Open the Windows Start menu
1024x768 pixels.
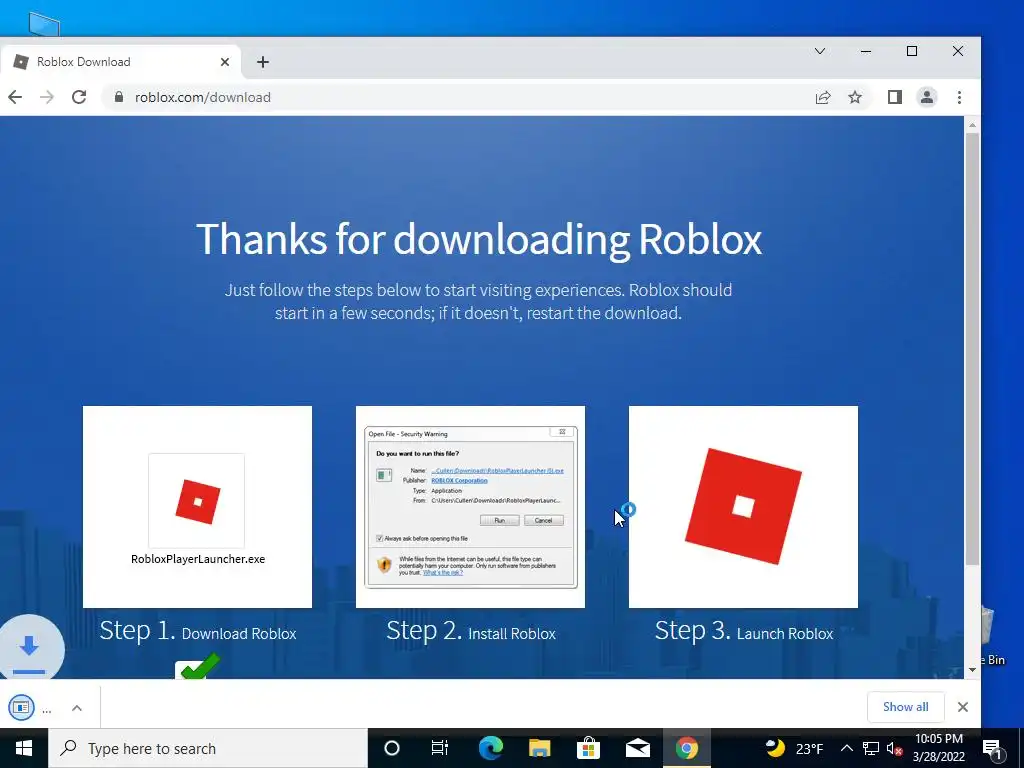24,748
